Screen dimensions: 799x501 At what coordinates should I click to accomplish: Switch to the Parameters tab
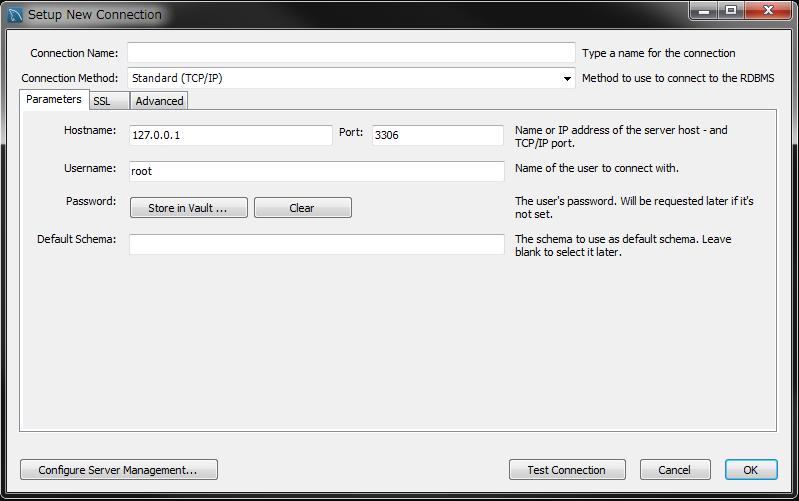(x=54, y=99)
